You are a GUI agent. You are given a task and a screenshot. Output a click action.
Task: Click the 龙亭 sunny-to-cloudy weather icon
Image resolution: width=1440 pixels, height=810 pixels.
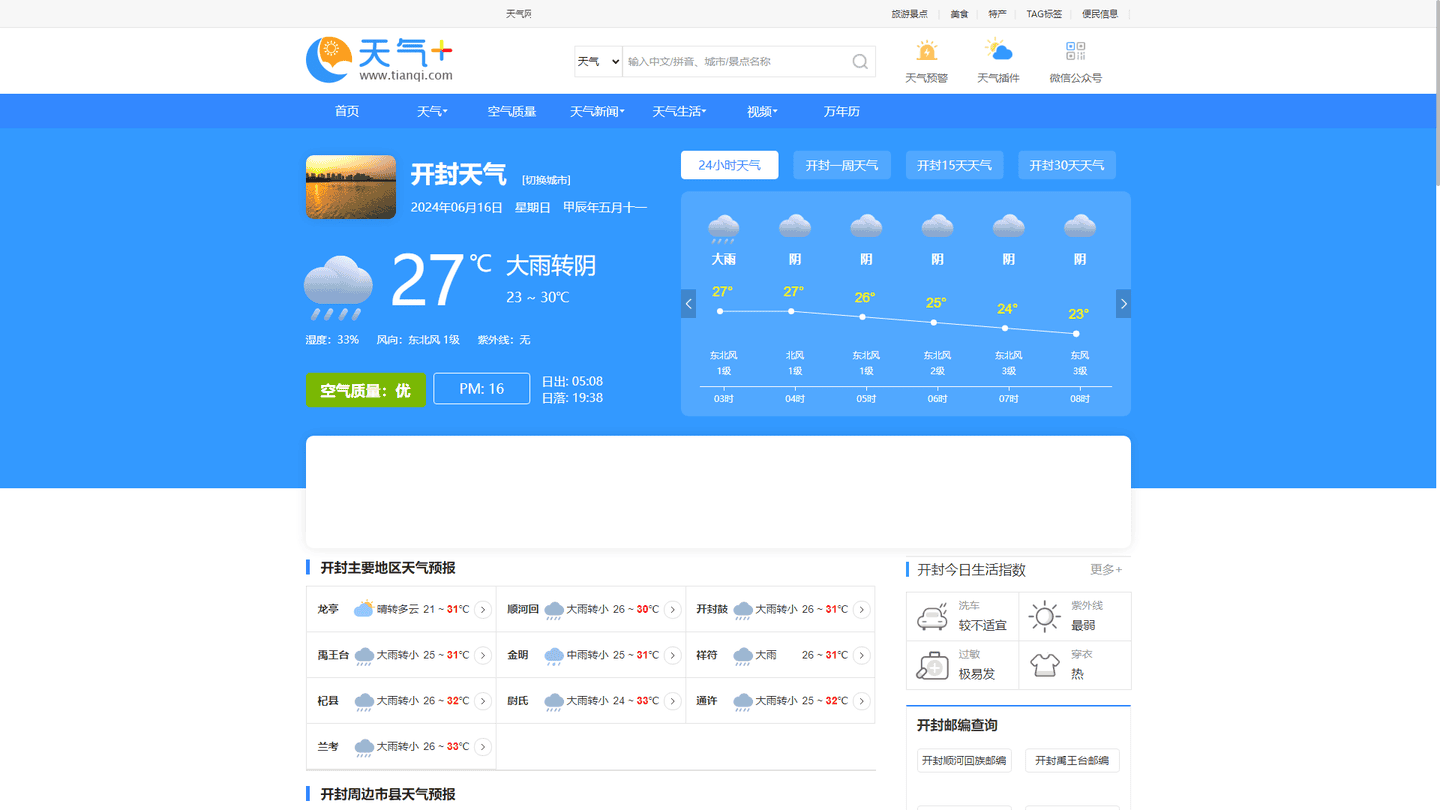click(364, 608)
